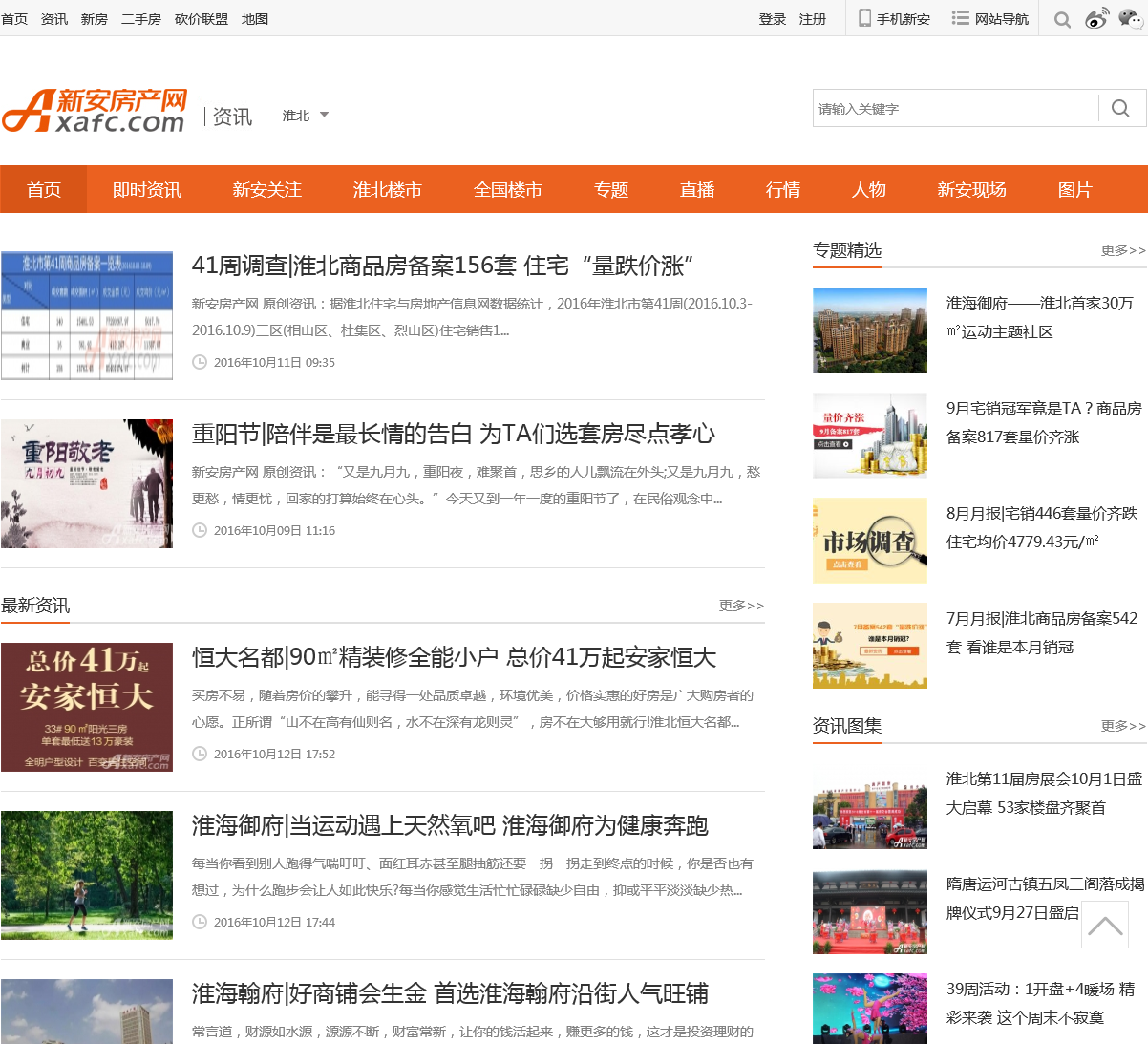Click the 39周活动 gallery thumbnail
This screenshot has height=1044, width=1148.
point(870,1009)
